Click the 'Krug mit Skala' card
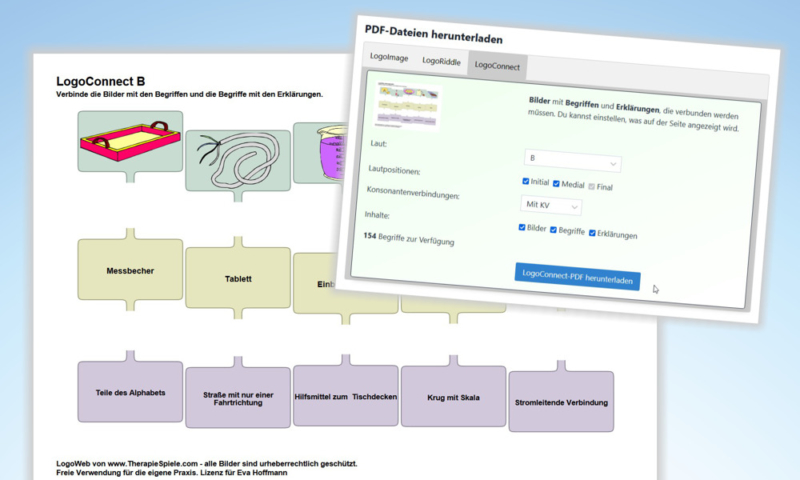This screenshot has height=480, width=800. tap(453, 397)
